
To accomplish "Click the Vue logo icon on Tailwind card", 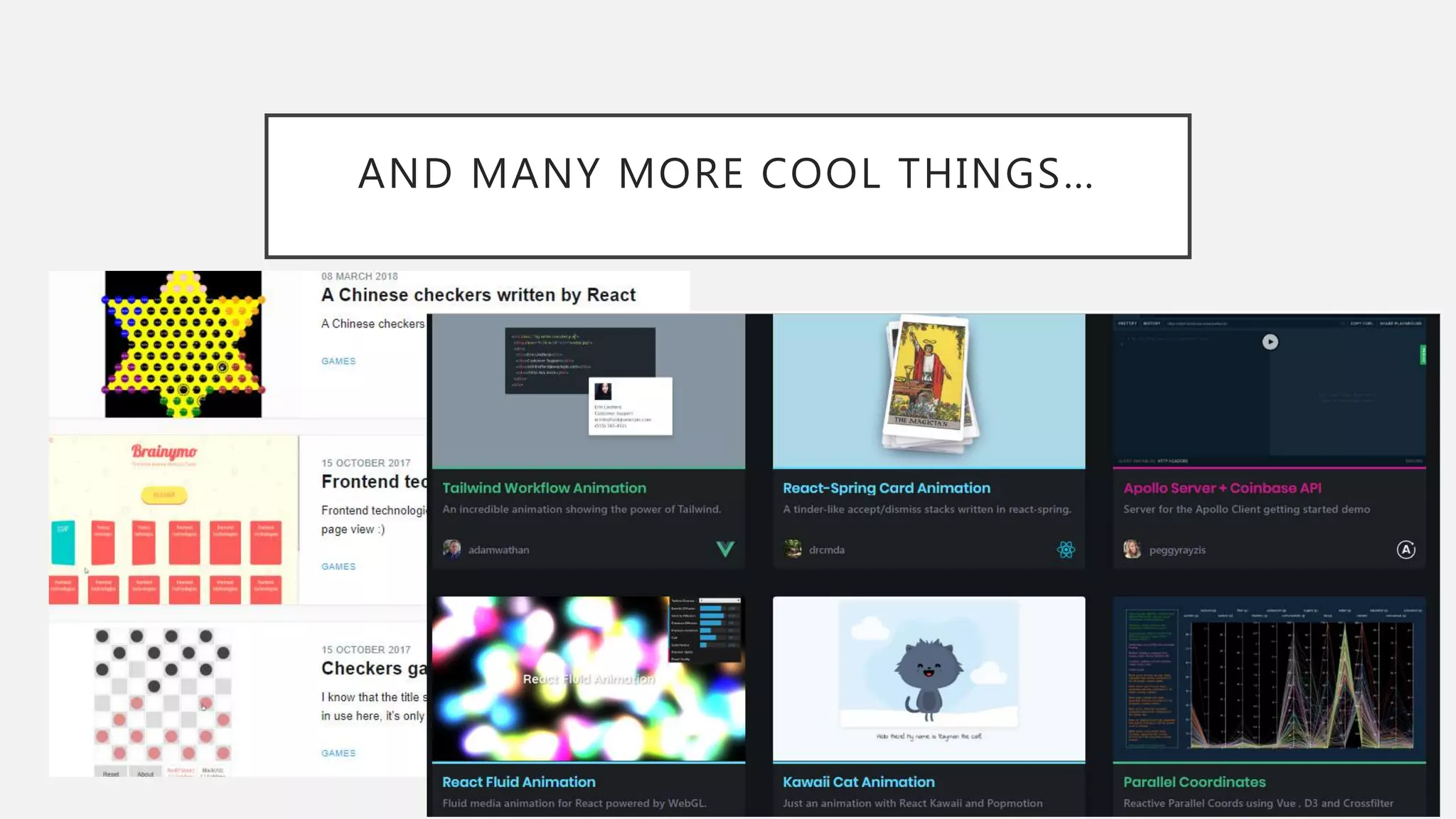I will click(x=725, y=549).
